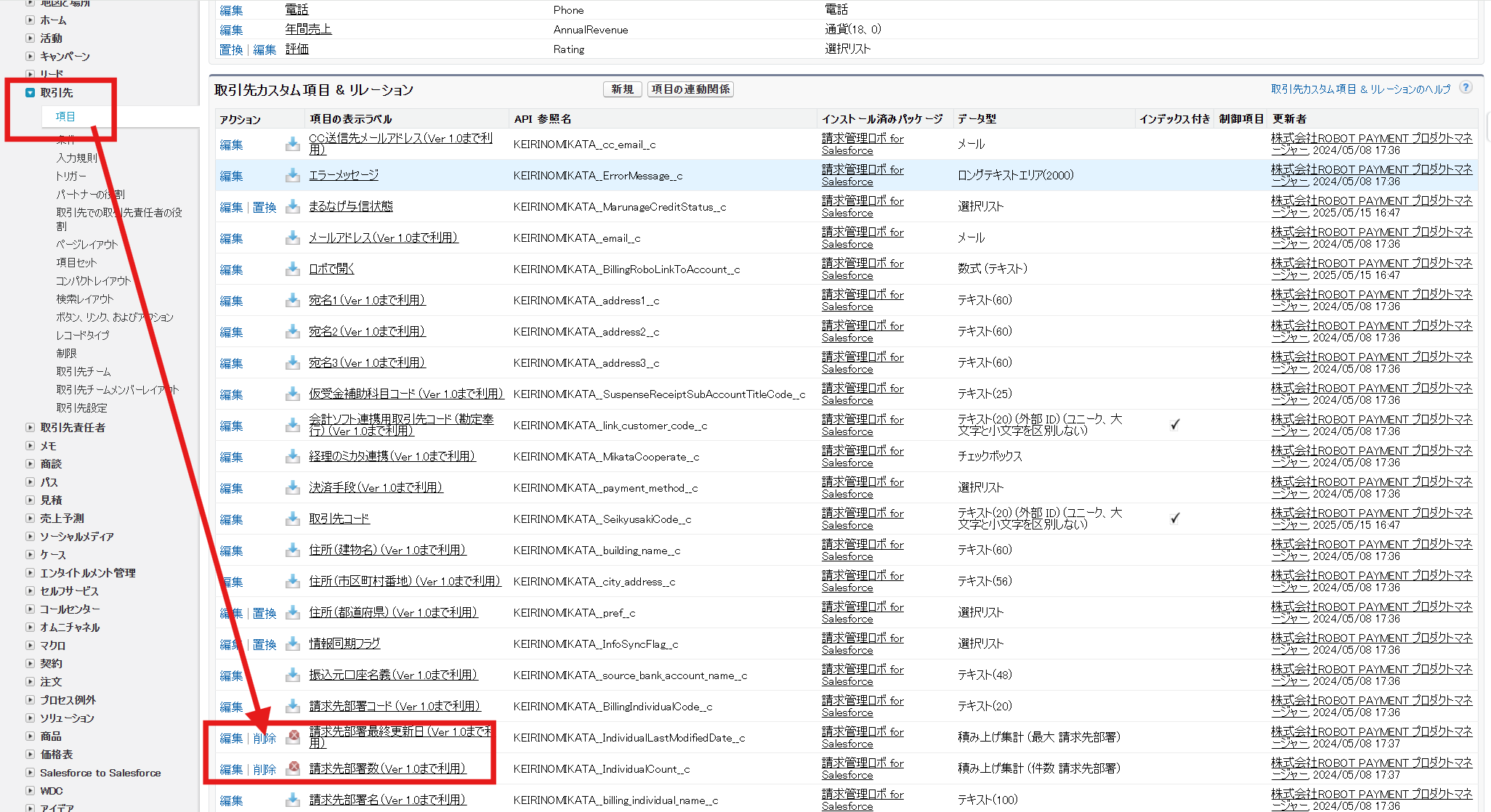Click the 新規 button
Image resolution: width=1491 pixels, height=812 pixels.
tap(622, 89)
